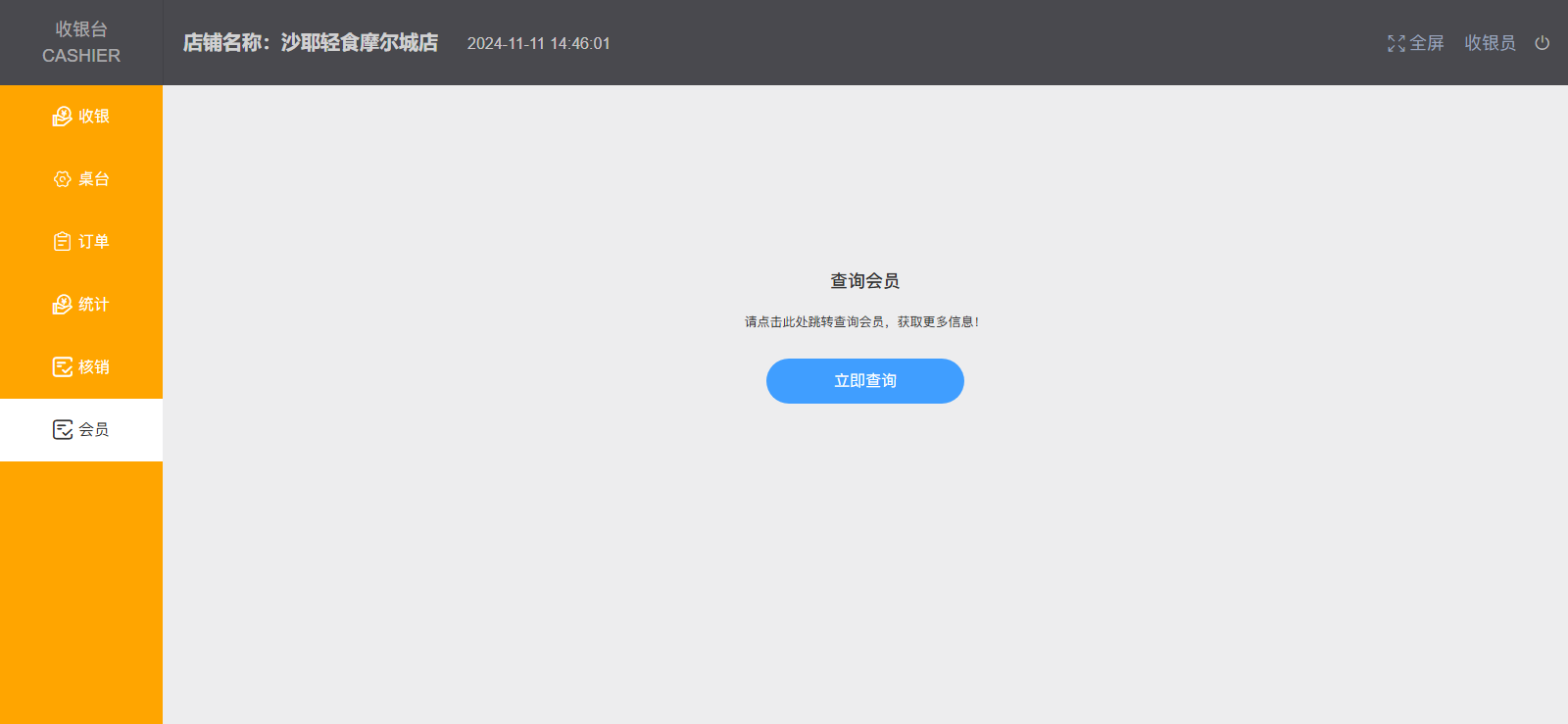Click the blue 立即查询 button

pyautogui.click(x=864, y=381)
